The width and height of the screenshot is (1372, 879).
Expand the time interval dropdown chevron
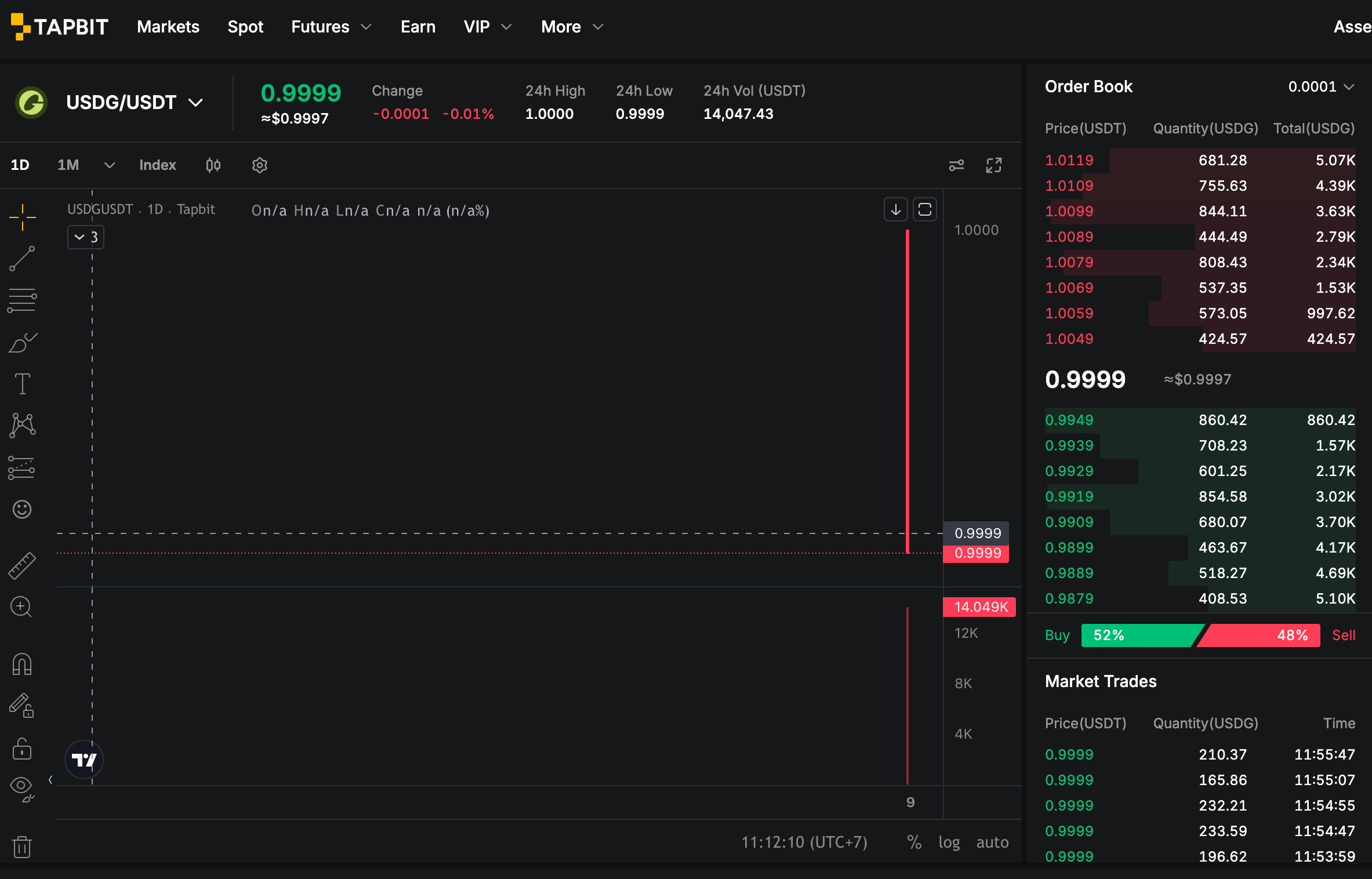coord(110,165)
